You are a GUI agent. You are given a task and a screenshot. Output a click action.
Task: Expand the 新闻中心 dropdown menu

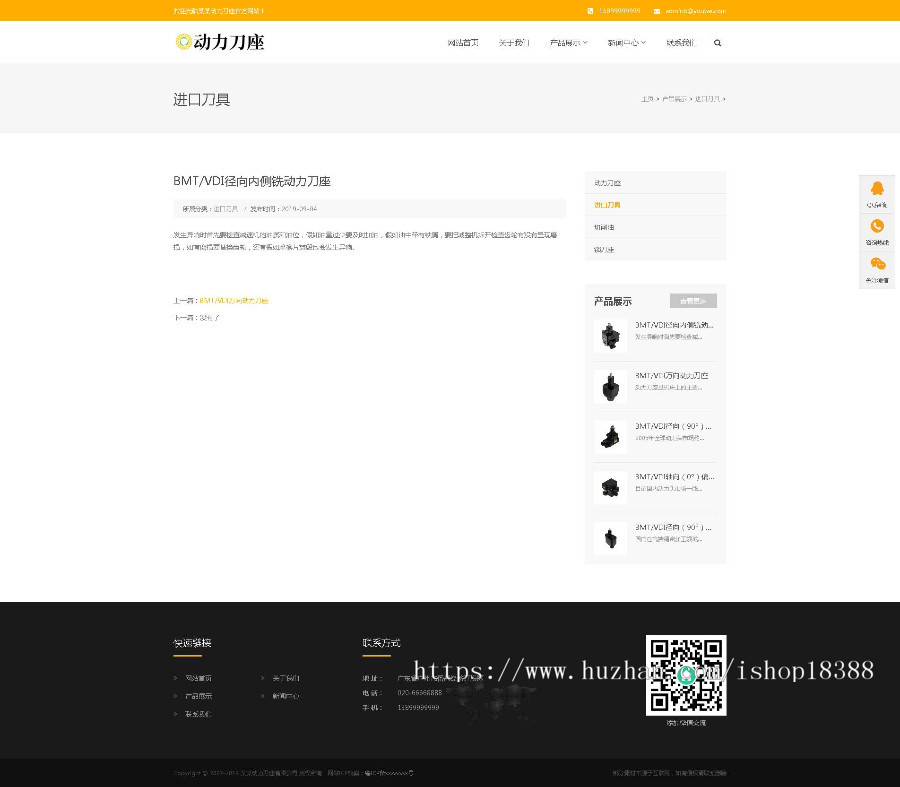pos(623,42)
